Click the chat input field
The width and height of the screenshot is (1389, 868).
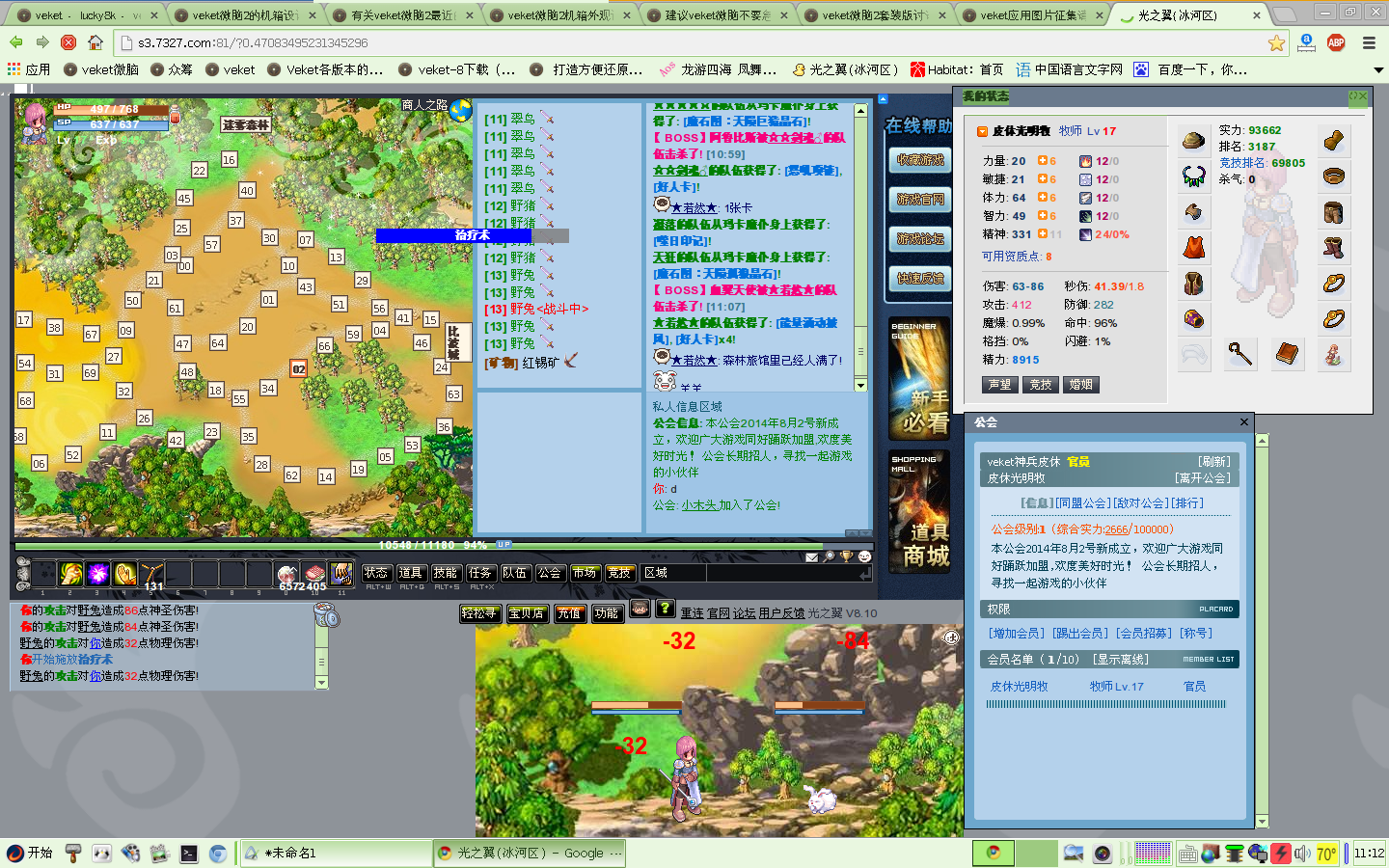pos(787,573)
